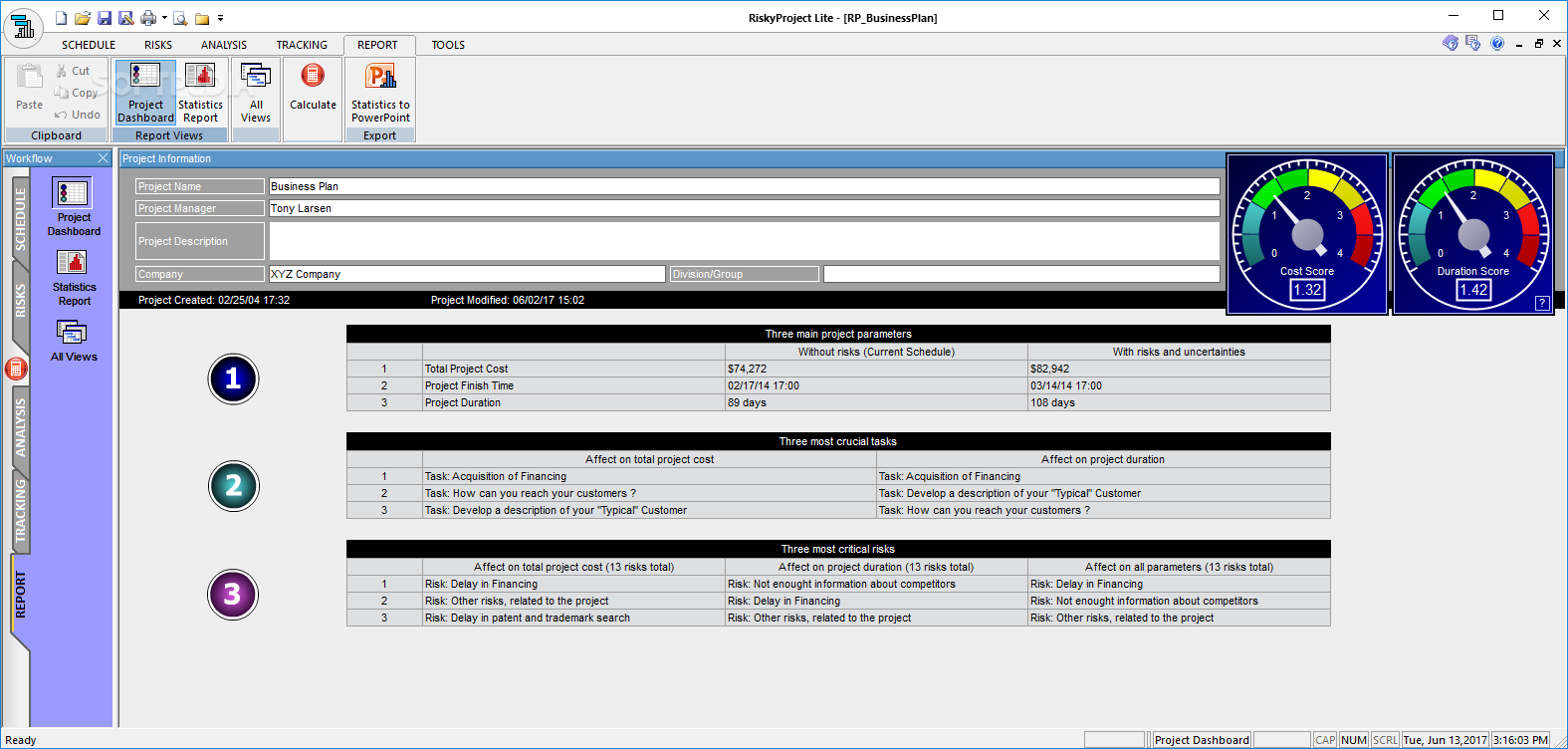
Task: Click the Project Name input field
Action: coord(744,186)
